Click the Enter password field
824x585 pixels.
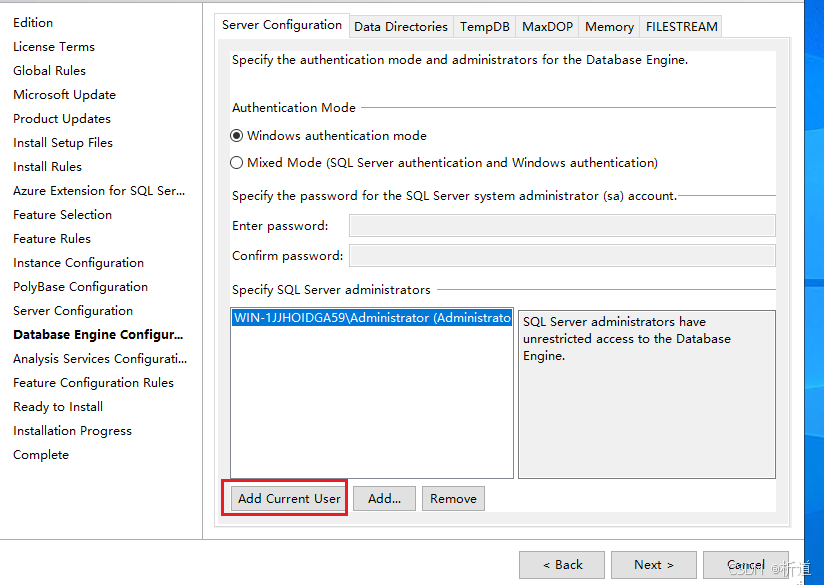[562, 225]
